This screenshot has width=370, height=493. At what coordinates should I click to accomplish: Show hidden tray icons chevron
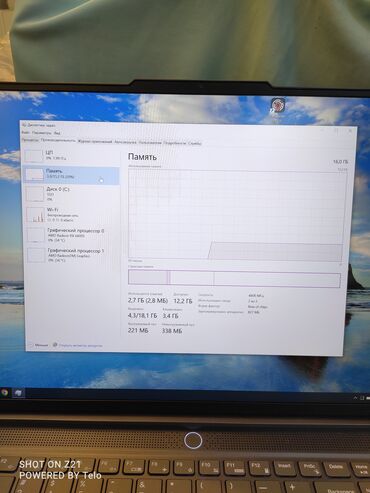(356, 398)
